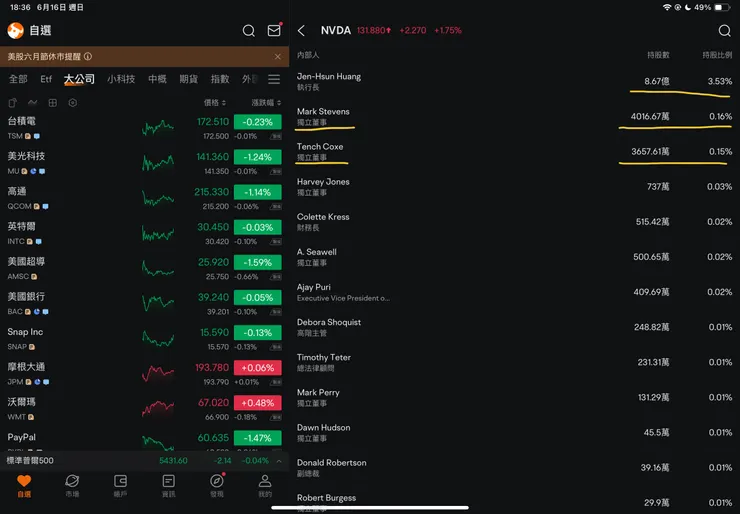Open Debora Shoquist insider row
The image size is (740, 514).
point(514,327)
